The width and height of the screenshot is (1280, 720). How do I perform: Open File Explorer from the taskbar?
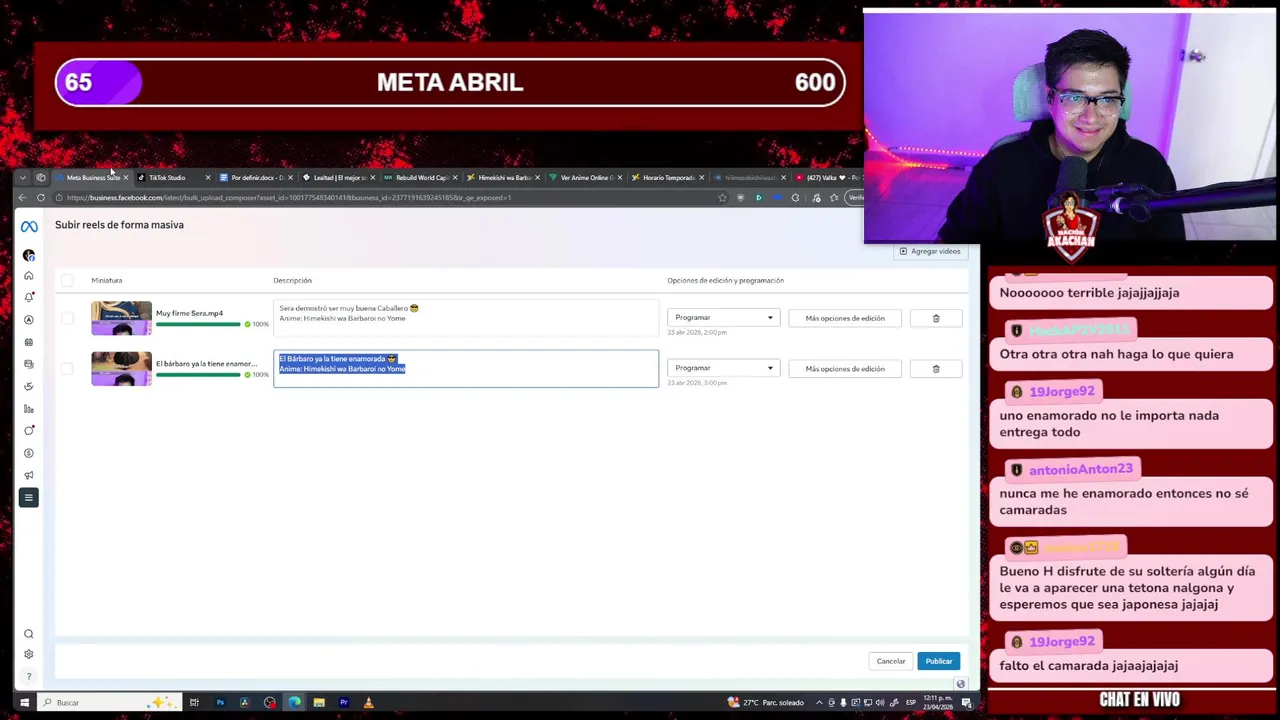tap(319, 703)
